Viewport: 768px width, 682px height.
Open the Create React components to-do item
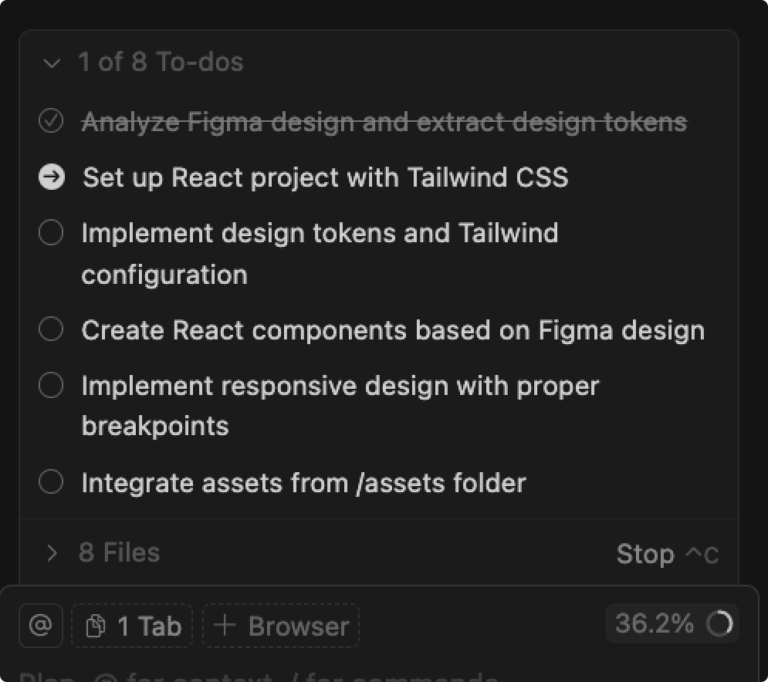(393, 330)
